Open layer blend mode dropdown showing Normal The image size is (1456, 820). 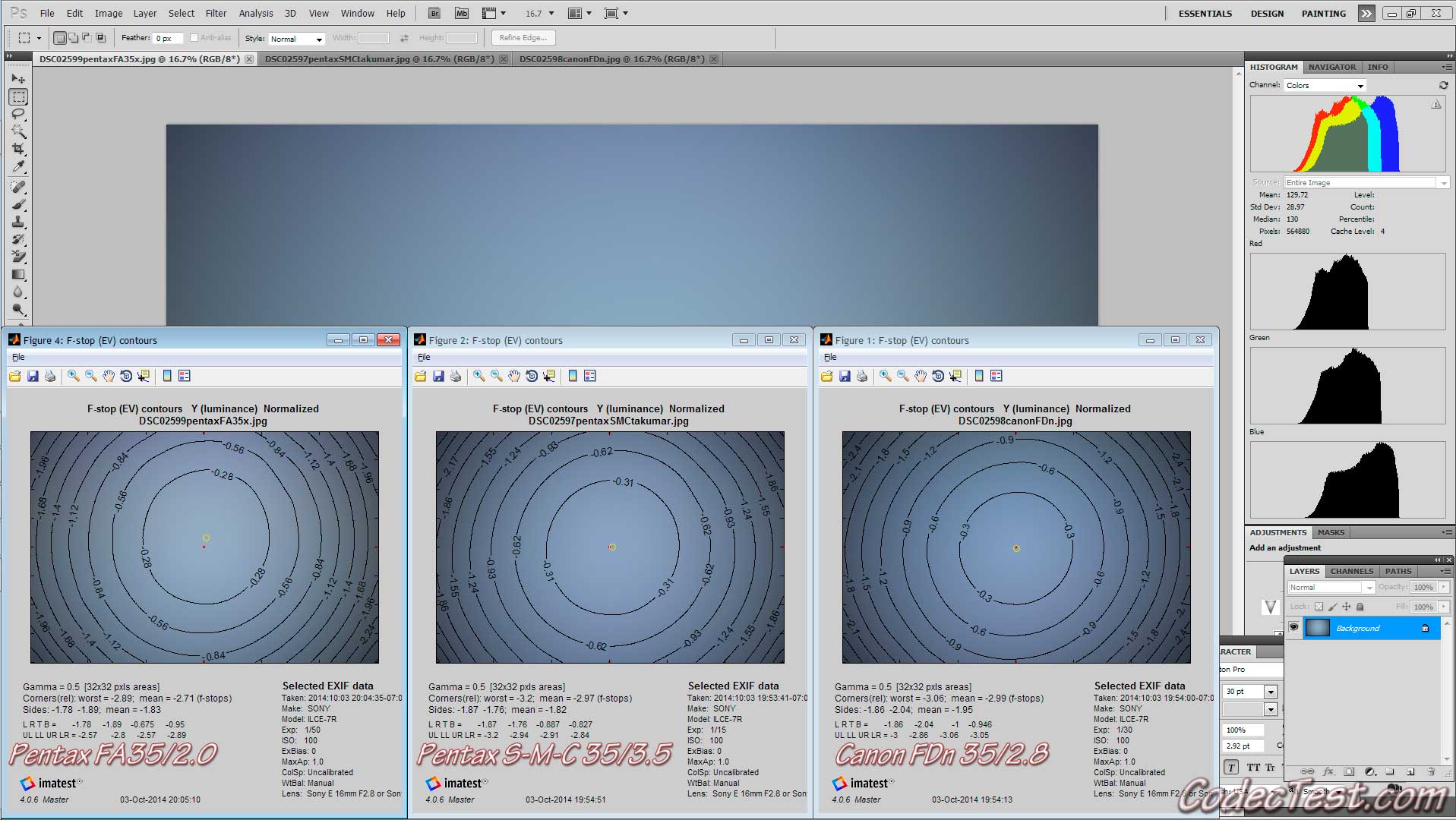(1331, 587)
